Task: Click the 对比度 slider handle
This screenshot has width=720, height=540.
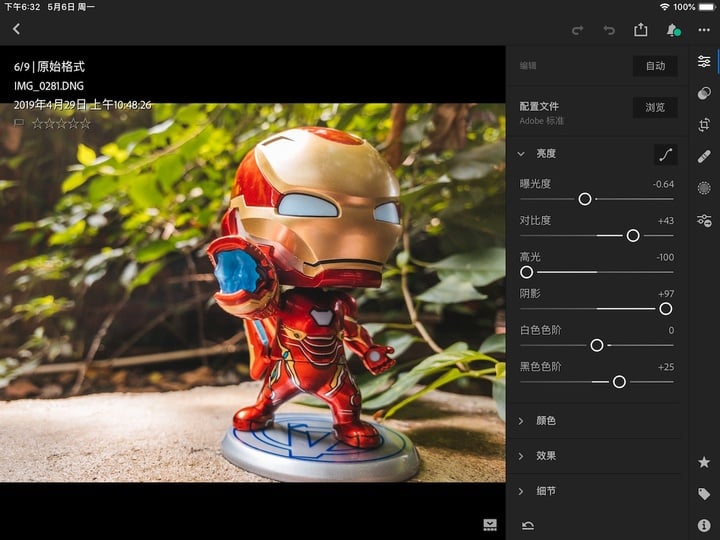Action: [633, 236]
